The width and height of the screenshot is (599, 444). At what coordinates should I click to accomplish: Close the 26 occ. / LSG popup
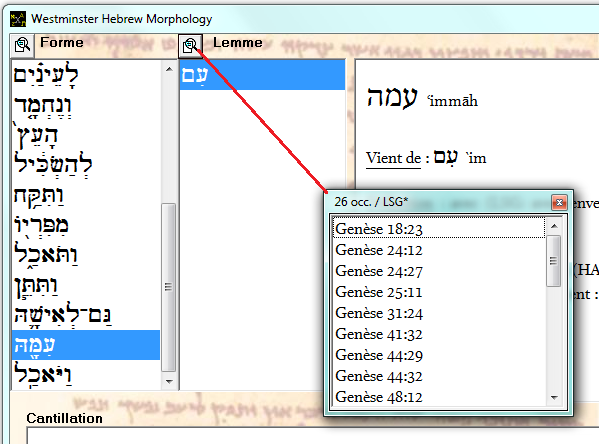click(x=559, y=202)
